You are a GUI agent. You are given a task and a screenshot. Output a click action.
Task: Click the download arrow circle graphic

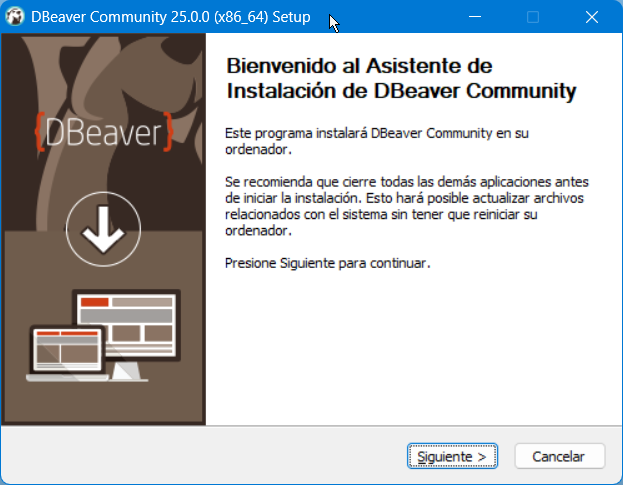[x=103, y=229]
